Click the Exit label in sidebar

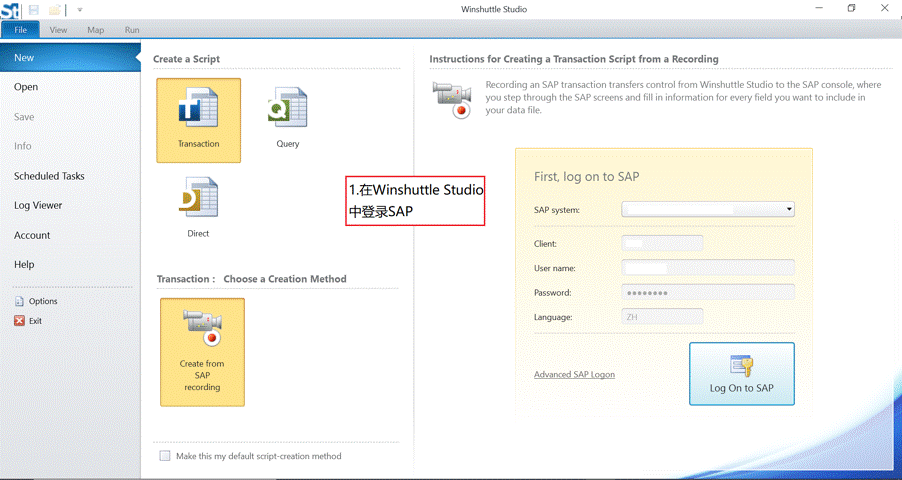point(36,321)
